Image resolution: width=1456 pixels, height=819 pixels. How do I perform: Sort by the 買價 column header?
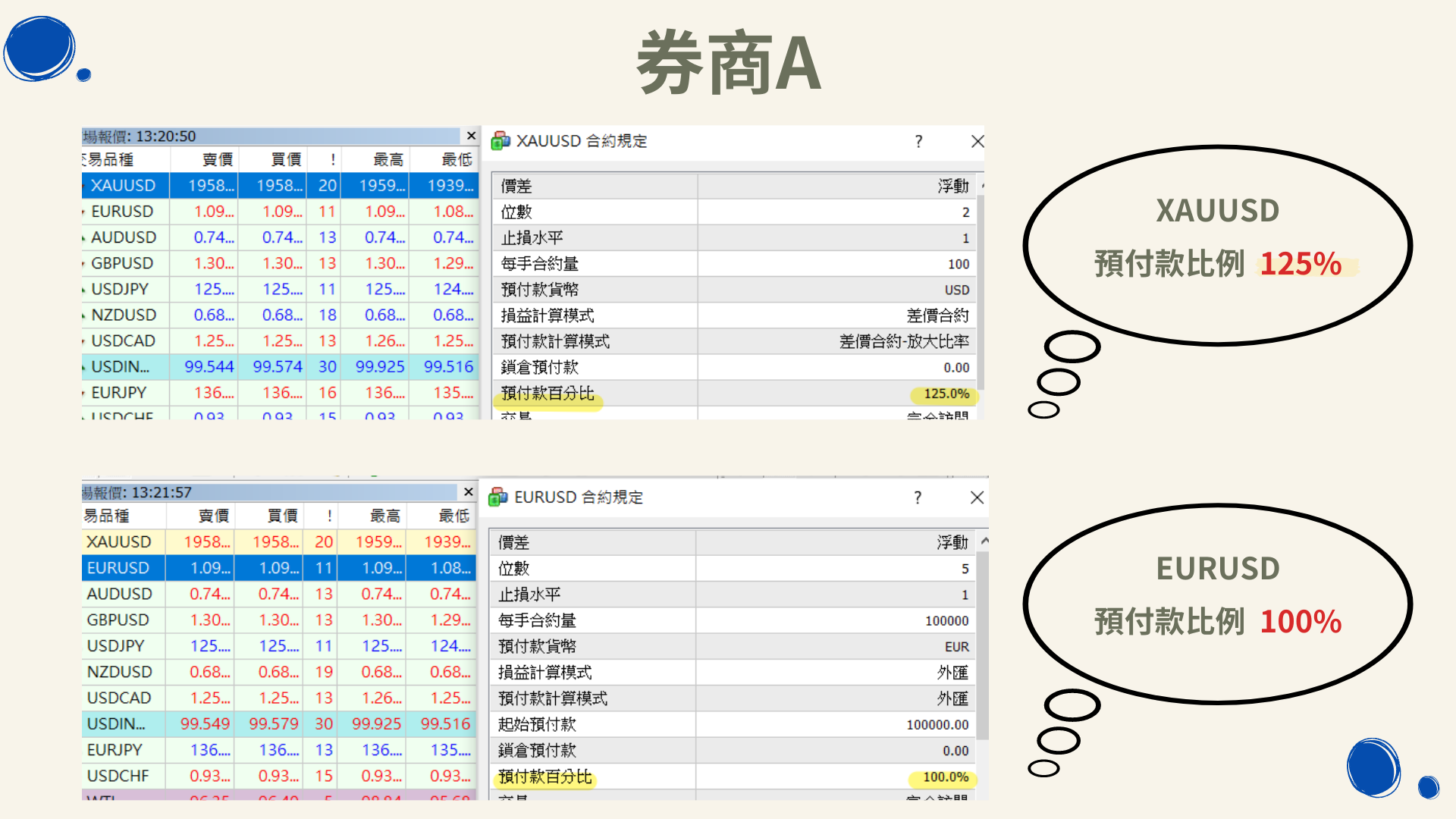tap(284, 160)
